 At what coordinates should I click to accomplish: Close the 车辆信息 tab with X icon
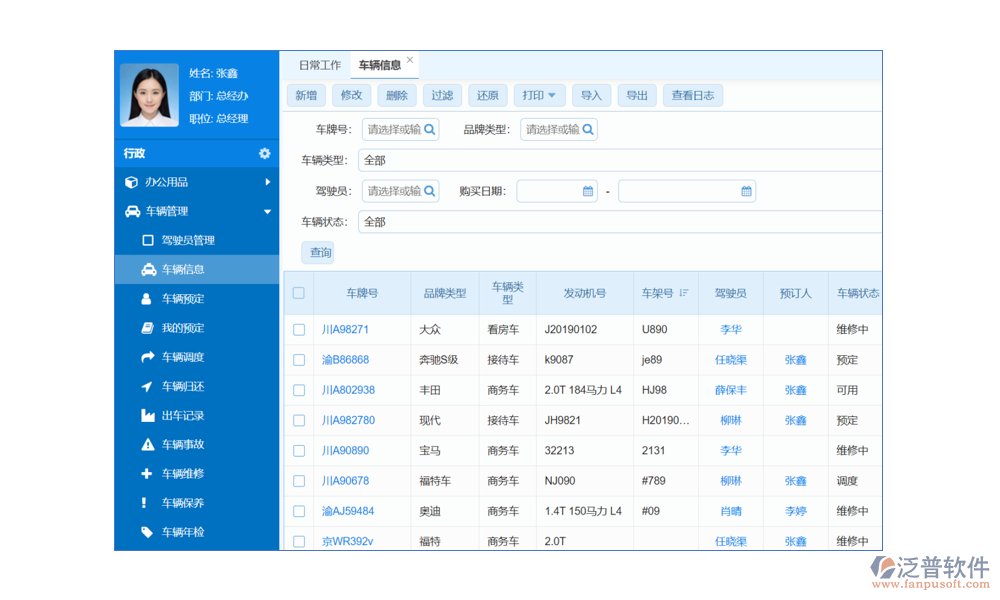410,60
